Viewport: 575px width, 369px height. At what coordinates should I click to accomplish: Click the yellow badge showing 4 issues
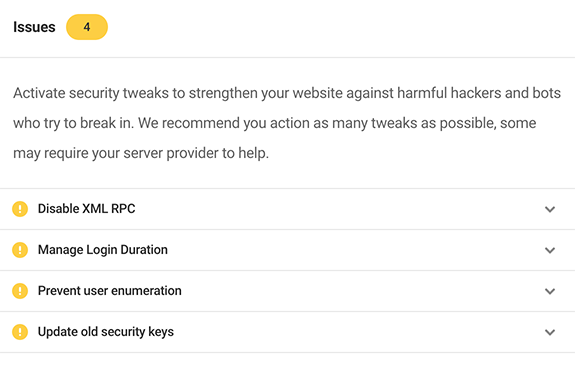tap(87, 27)
